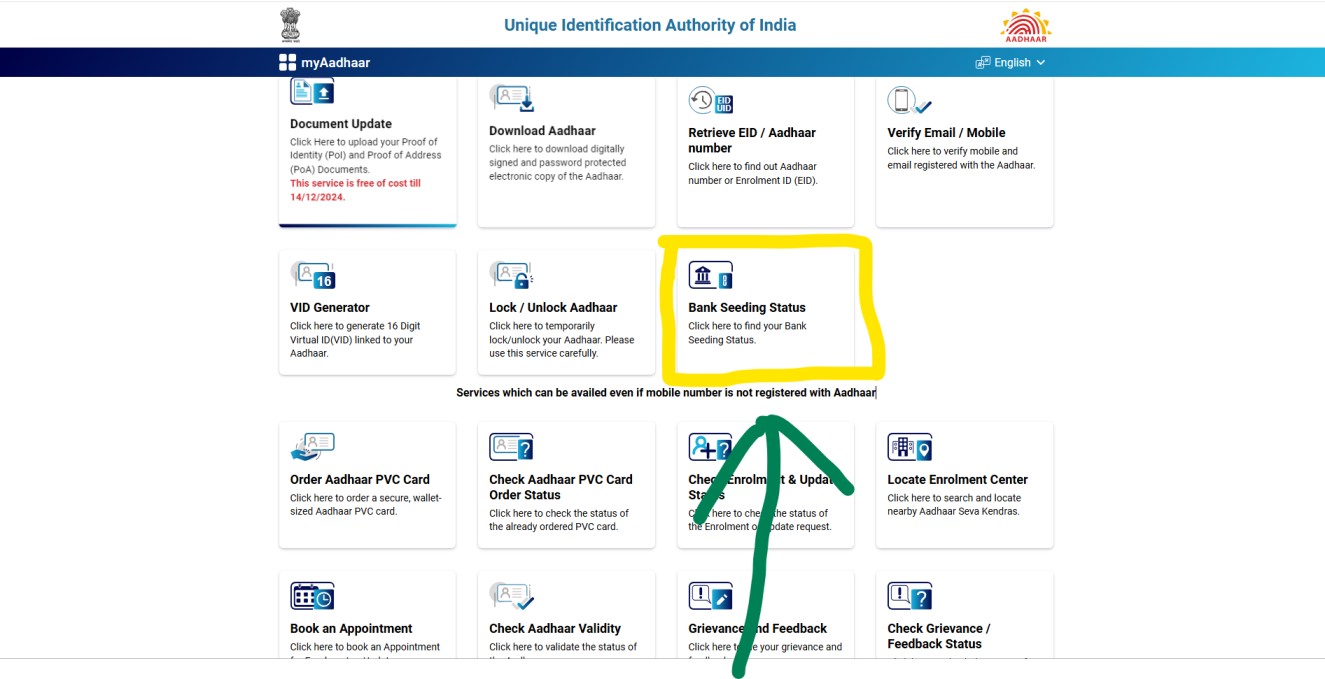Screen dimensions: 1325x679
Task: Click 'Click here to download digitally signed' description
Action: coord(557,163)
